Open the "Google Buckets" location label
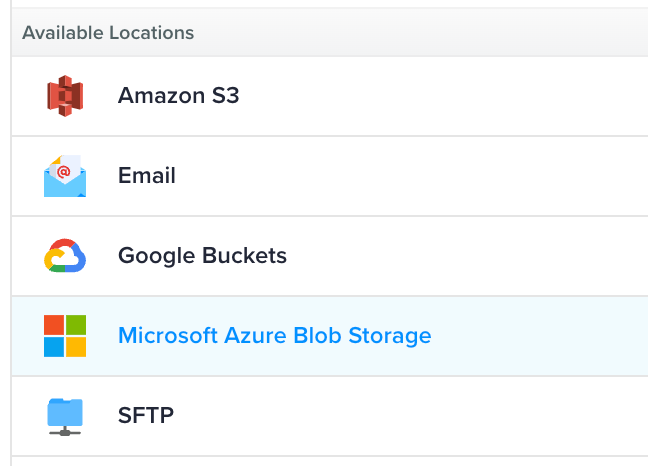Image resolution: width=648 pixels, height=466 pixels. point(202,256)
